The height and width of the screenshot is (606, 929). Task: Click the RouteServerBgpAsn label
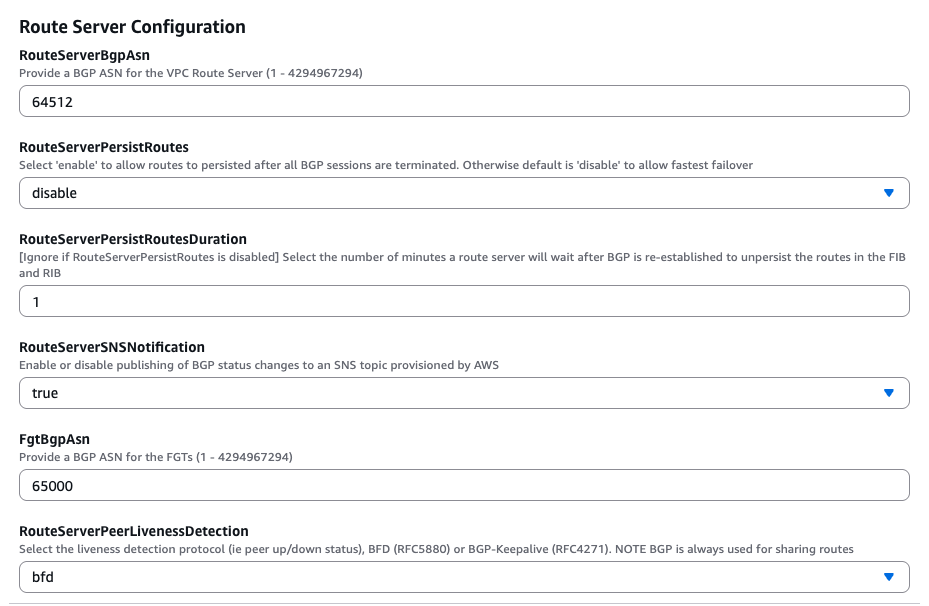click(84, 55)
